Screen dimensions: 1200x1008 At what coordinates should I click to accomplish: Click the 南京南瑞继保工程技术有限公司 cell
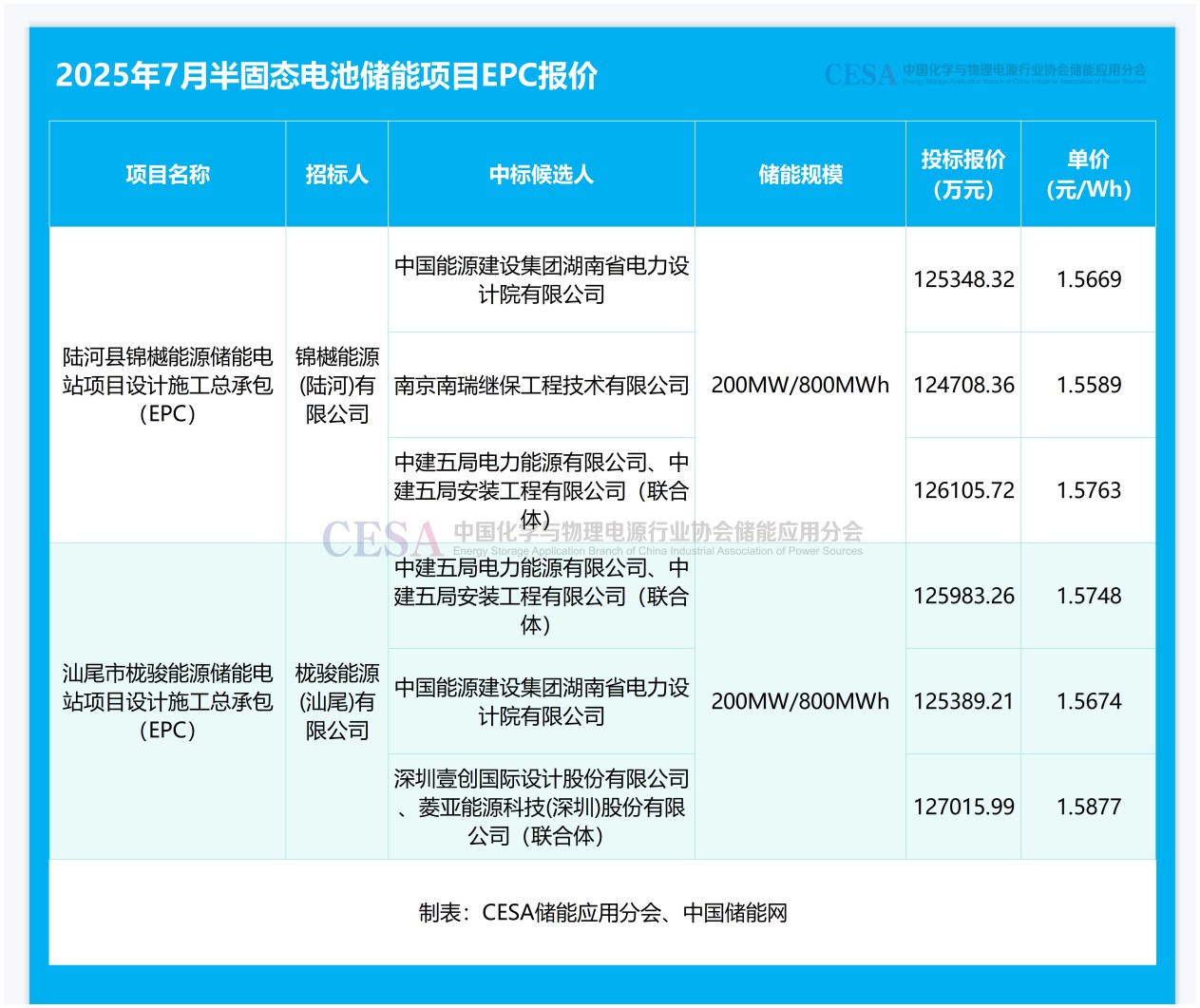click(x=541, y=386)
